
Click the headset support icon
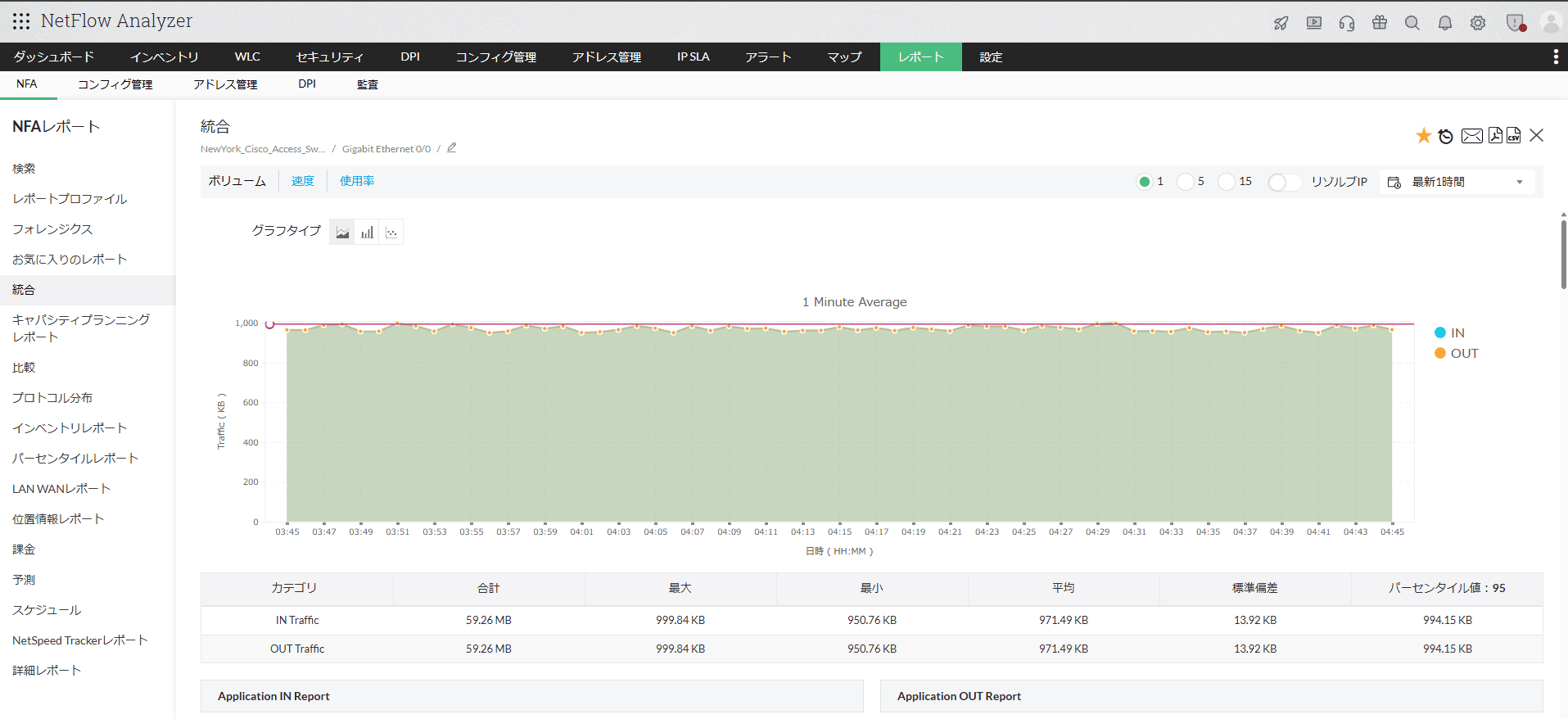[x=1347, y=23]
